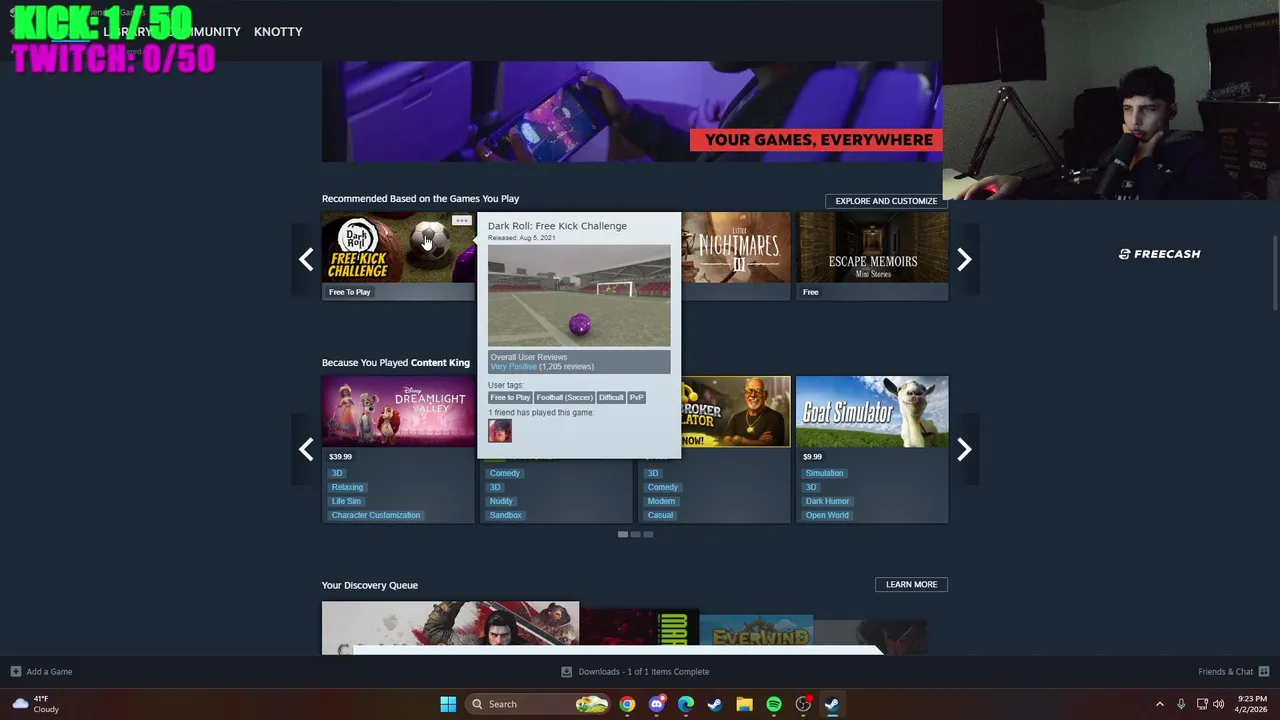The image size is (1280, 720).
Task: Click the Simulation tag under Goat Simulator
Action: [x=824, y=473]
